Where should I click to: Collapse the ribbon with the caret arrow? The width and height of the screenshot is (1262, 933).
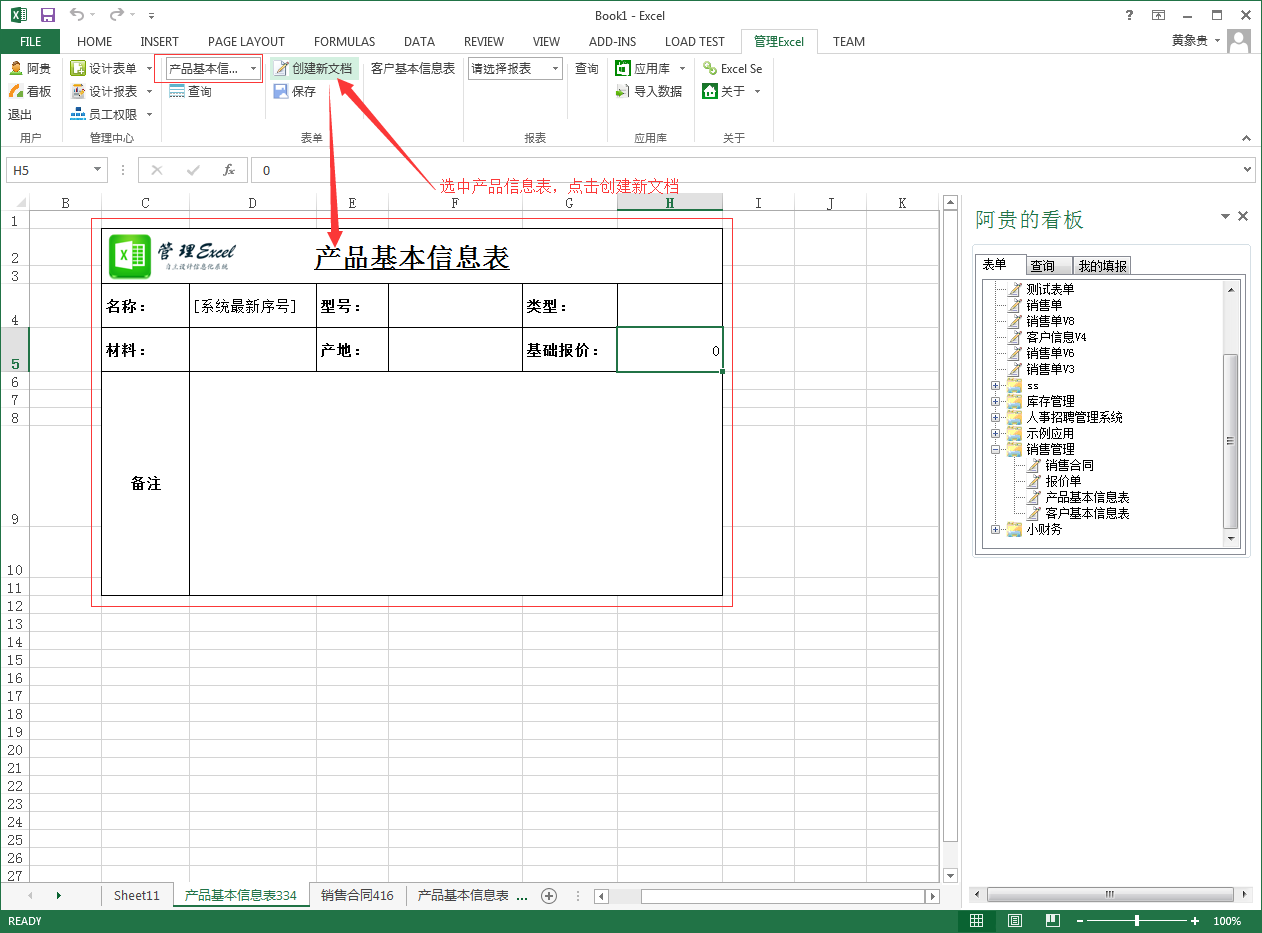1246,138
